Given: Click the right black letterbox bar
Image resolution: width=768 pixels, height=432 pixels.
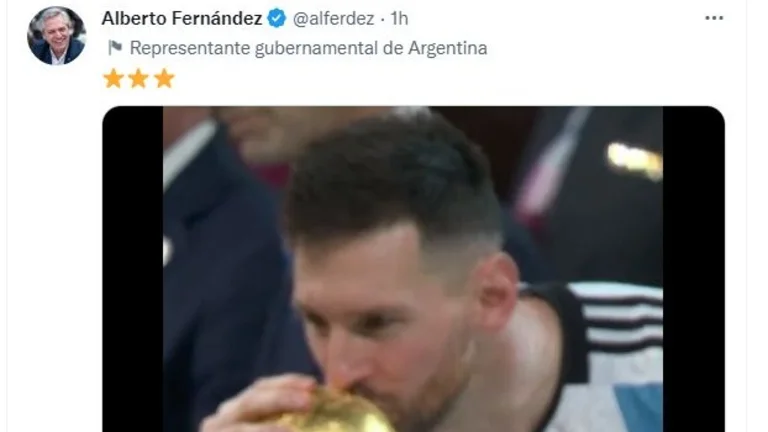Looking at the screenshot, I should pyautogui.click(x=694, y=269).
